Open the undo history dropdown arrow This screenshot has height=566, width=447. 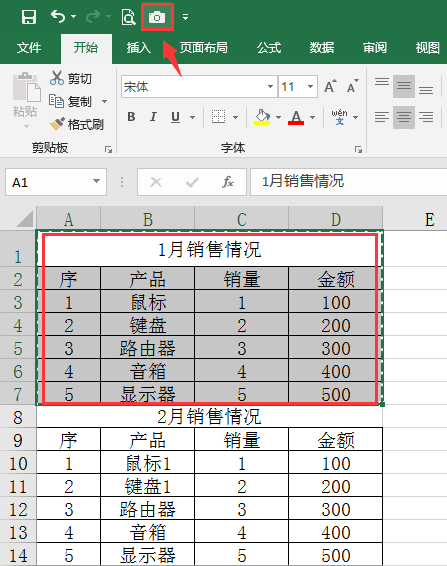74,17
